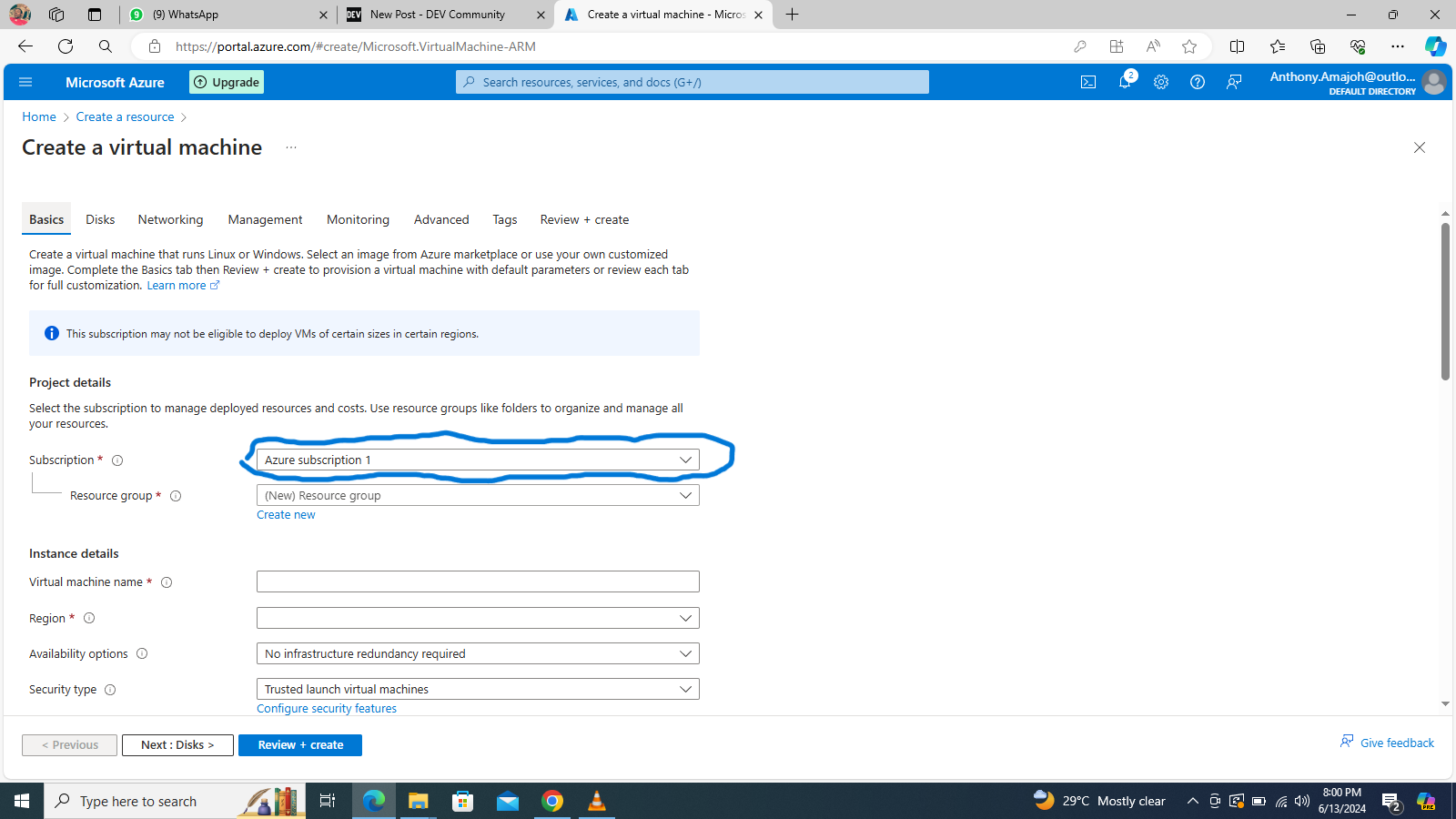The width and height of the screenshot is (1456, 819).
Task: Open the Availability options dropdown
Action: (478, 653)
